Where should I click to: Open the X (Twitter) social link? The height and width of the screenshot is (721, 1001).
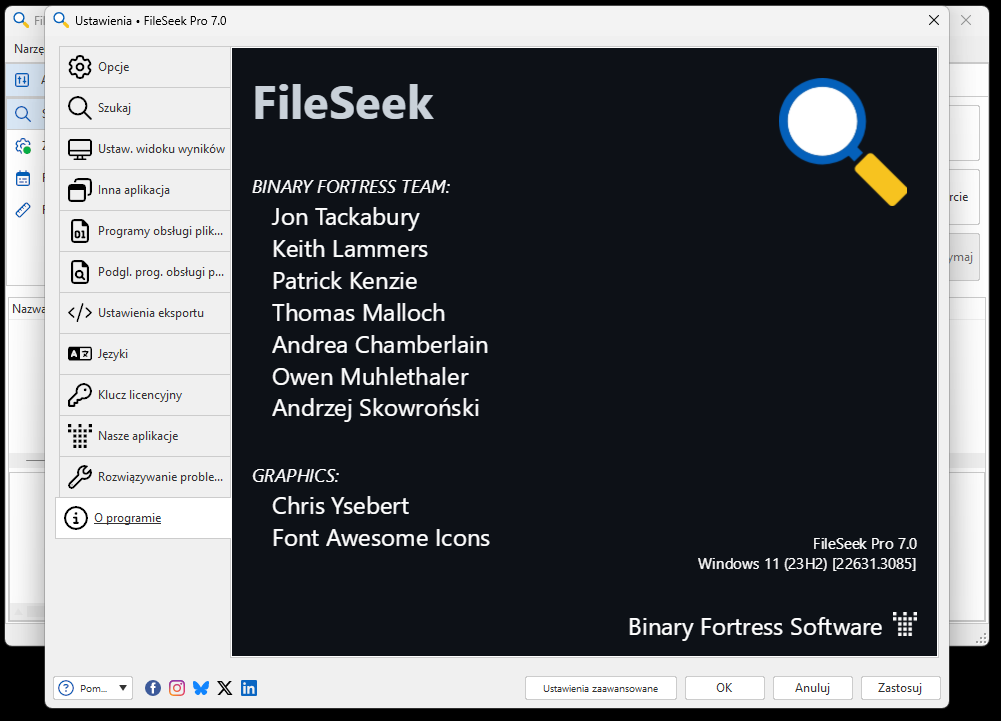pyautogui.click(x=225, y=688)
